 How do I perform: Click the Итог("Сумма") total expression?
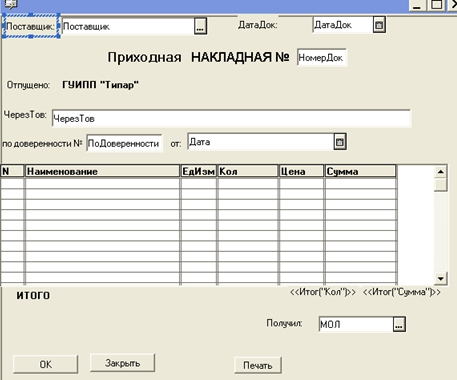pos(402,292)
